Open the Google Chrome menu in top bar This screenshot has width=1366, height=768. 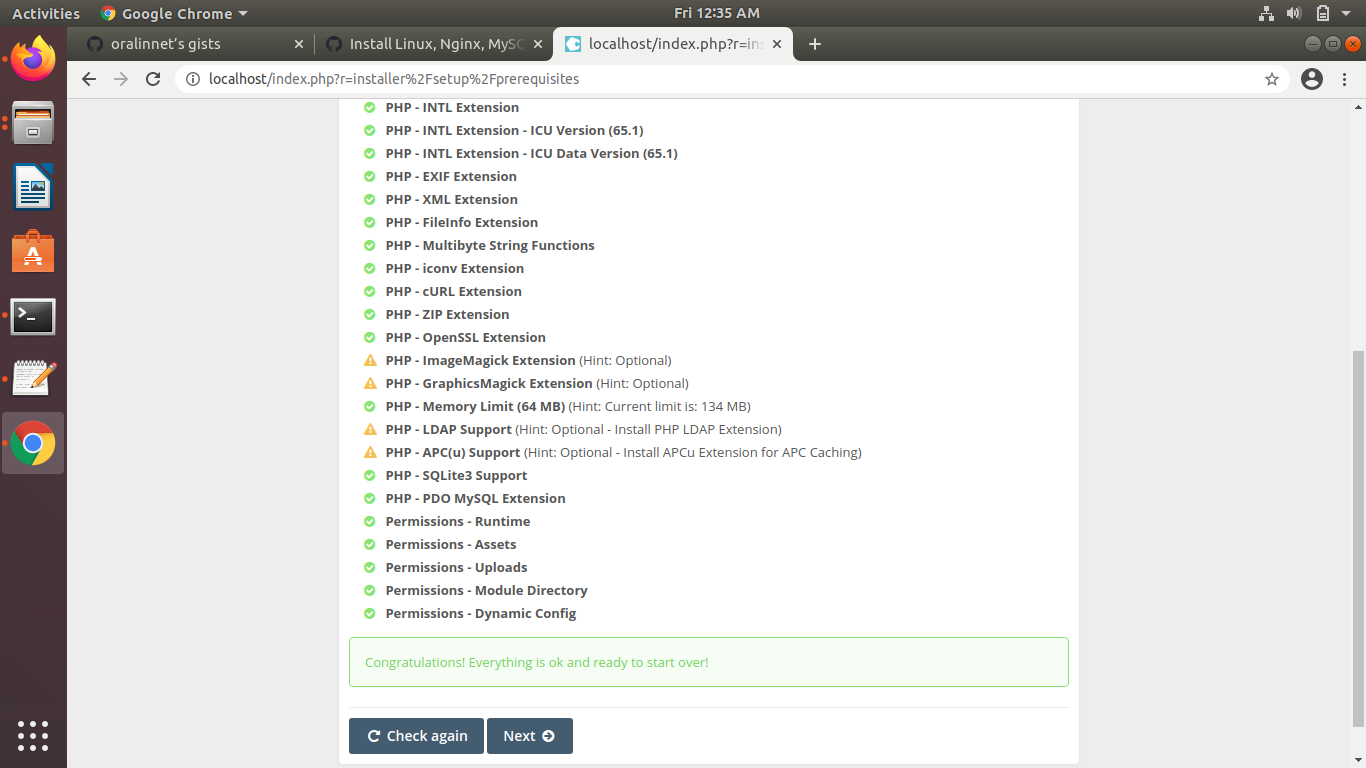coord(173,13)
